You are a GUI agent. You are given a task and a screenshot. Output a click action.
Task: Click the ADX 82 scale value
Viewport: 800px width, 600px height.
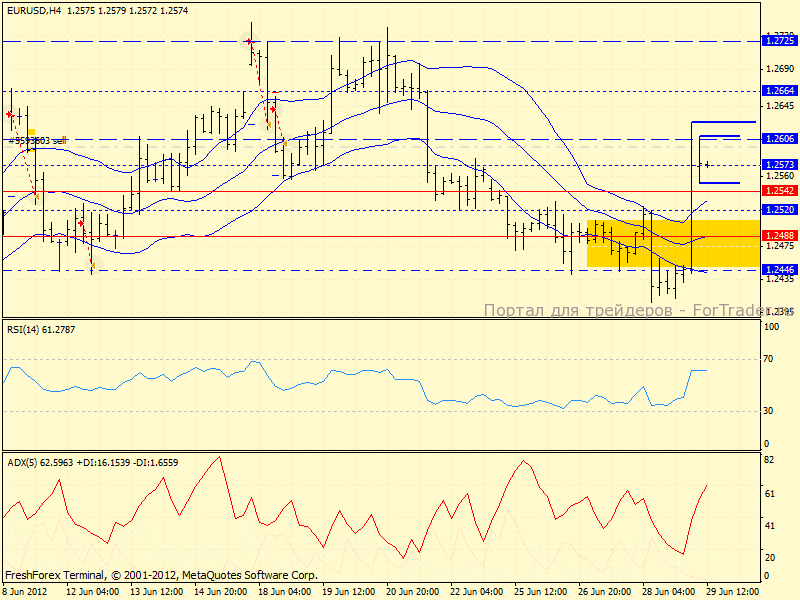(769, 460)
